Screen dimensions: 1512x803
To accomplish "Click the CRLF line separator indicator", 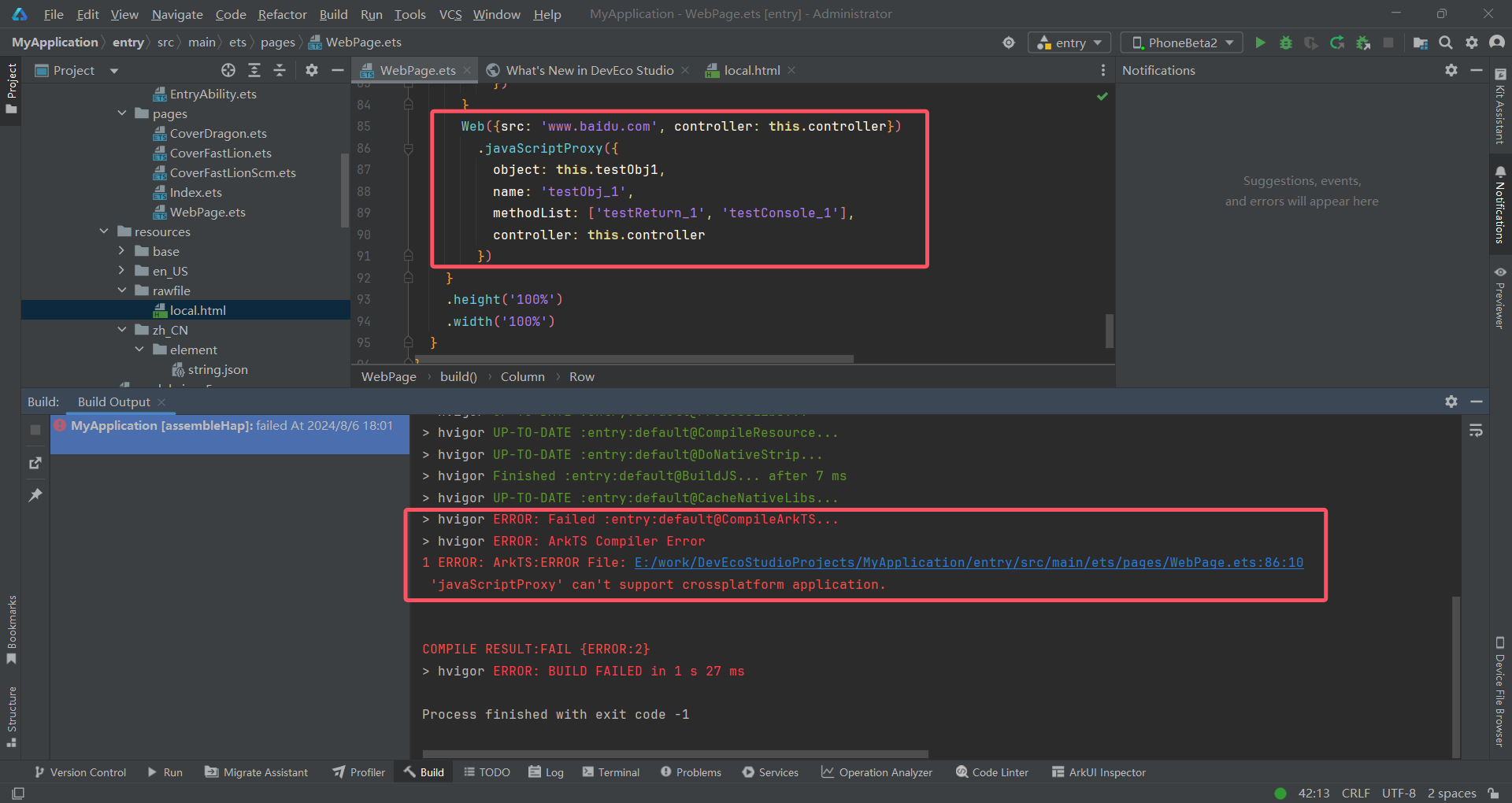I will click(x=1355, y=793).
